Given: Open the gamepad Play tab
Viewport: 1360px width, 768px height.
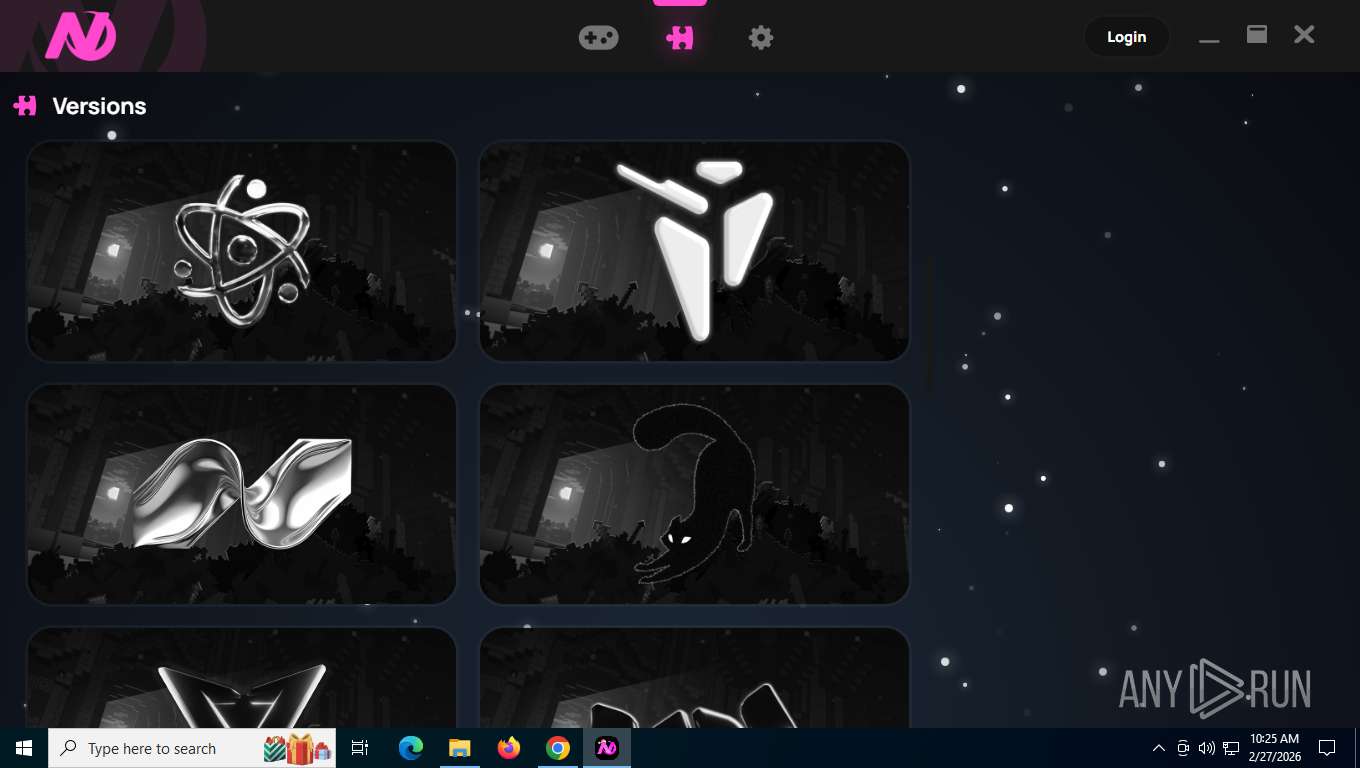Looking at the screenshot, I should click(598, 38).
